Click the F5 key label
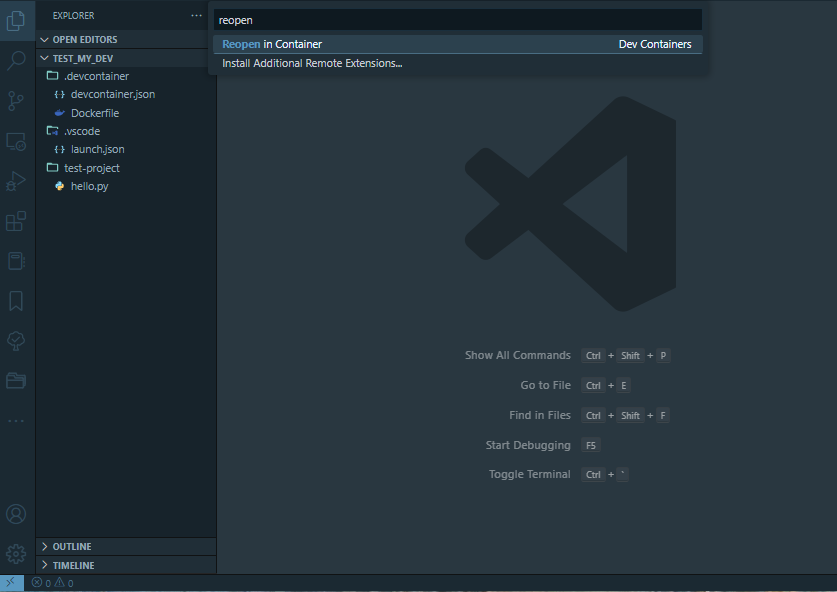The image size is (837, 592). [591, 445]
